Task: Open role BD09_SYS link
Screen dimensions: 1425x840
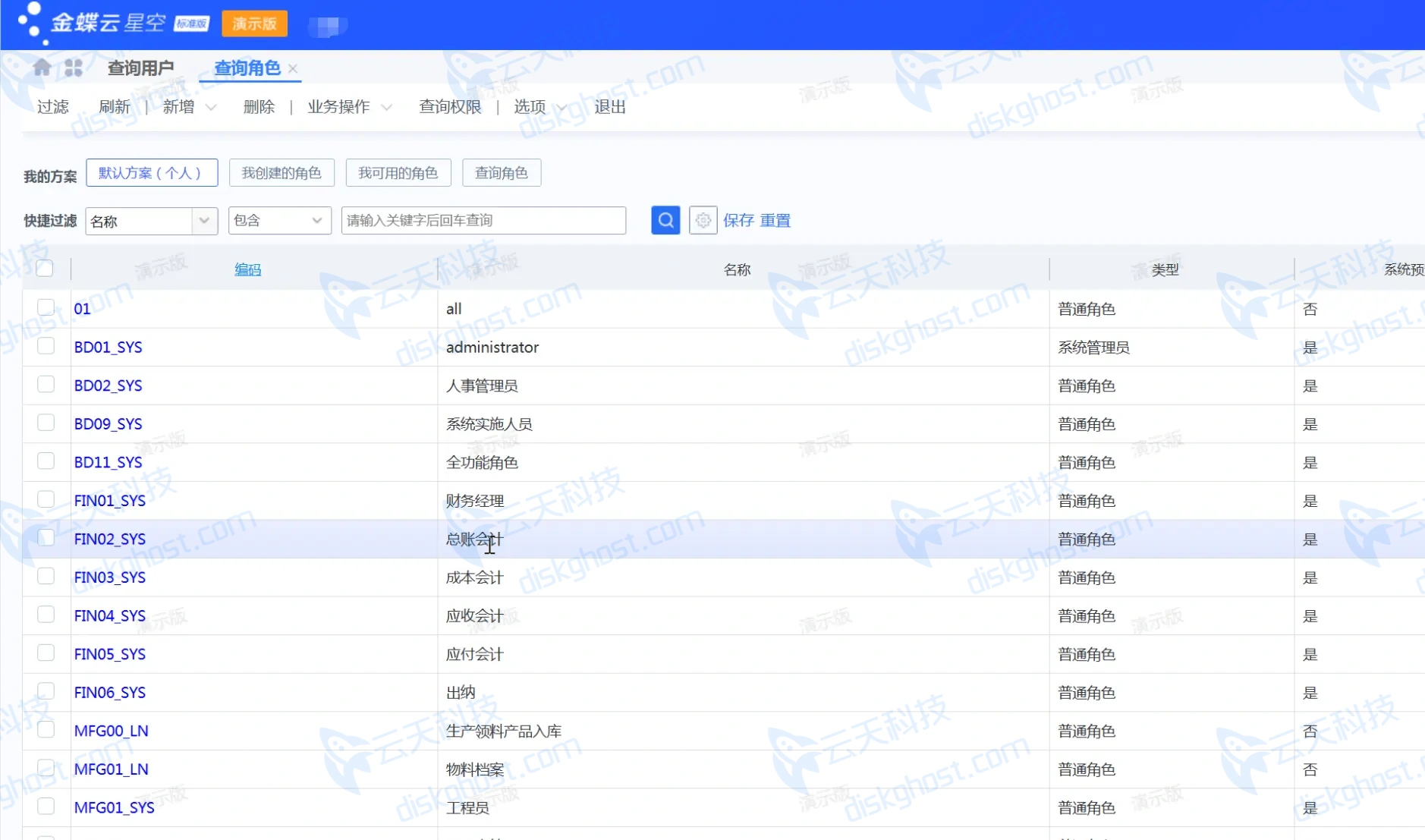Action: pyautogui.click(x=108, y=424)
